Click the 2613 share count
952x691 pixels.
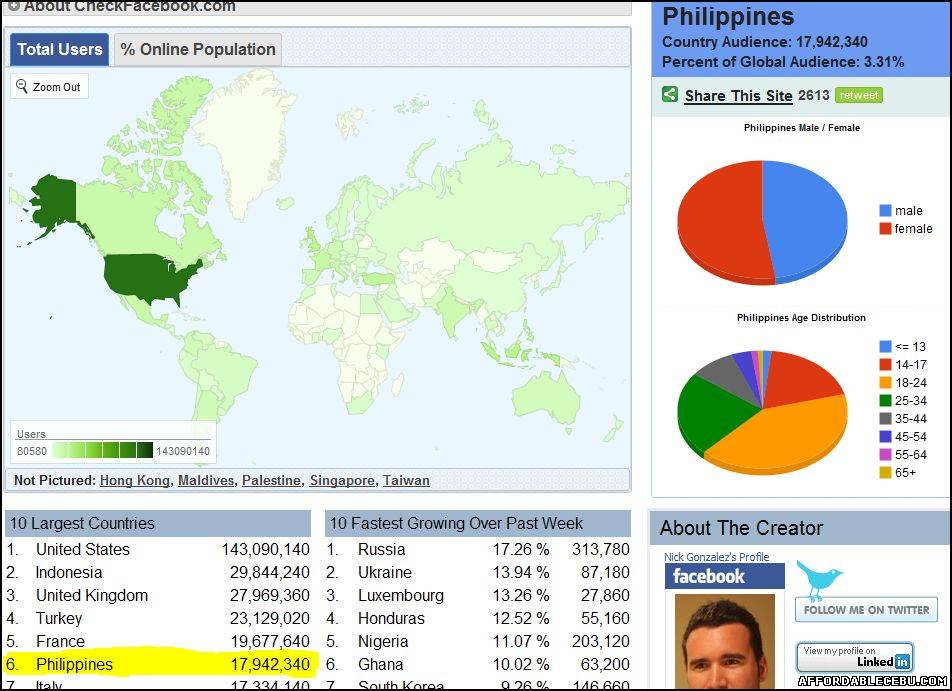click(814, 95)
